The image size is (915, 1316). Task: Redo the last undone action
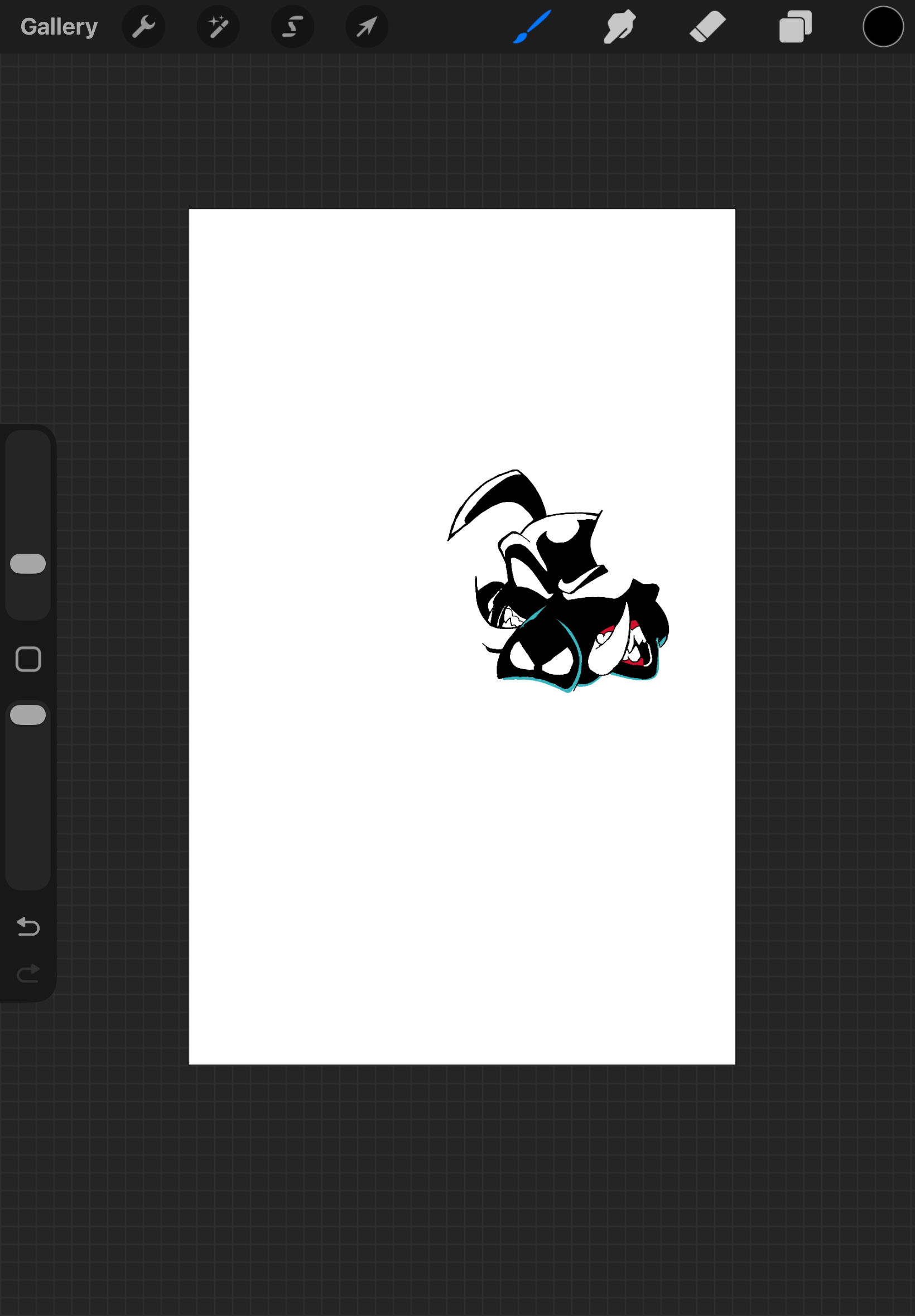point(28,974)
